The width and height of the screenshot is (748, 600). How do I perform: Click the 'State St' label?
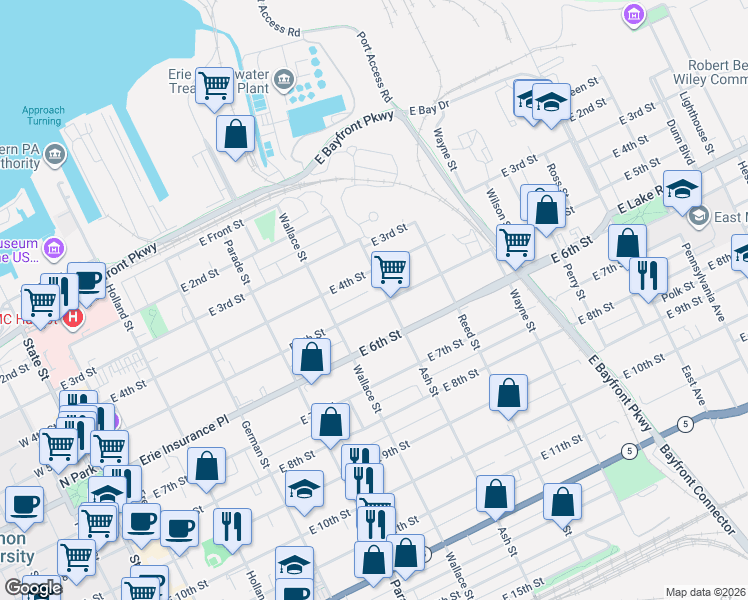pyautogui.click(x=35, y=359)
